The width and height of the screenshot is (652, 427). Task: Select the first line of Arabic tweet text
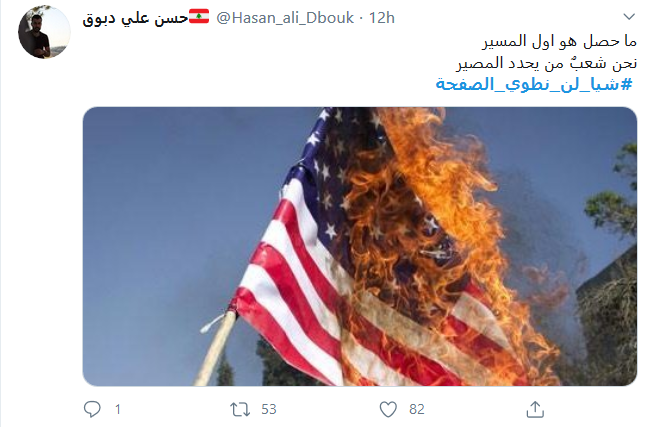click(559, 41)
